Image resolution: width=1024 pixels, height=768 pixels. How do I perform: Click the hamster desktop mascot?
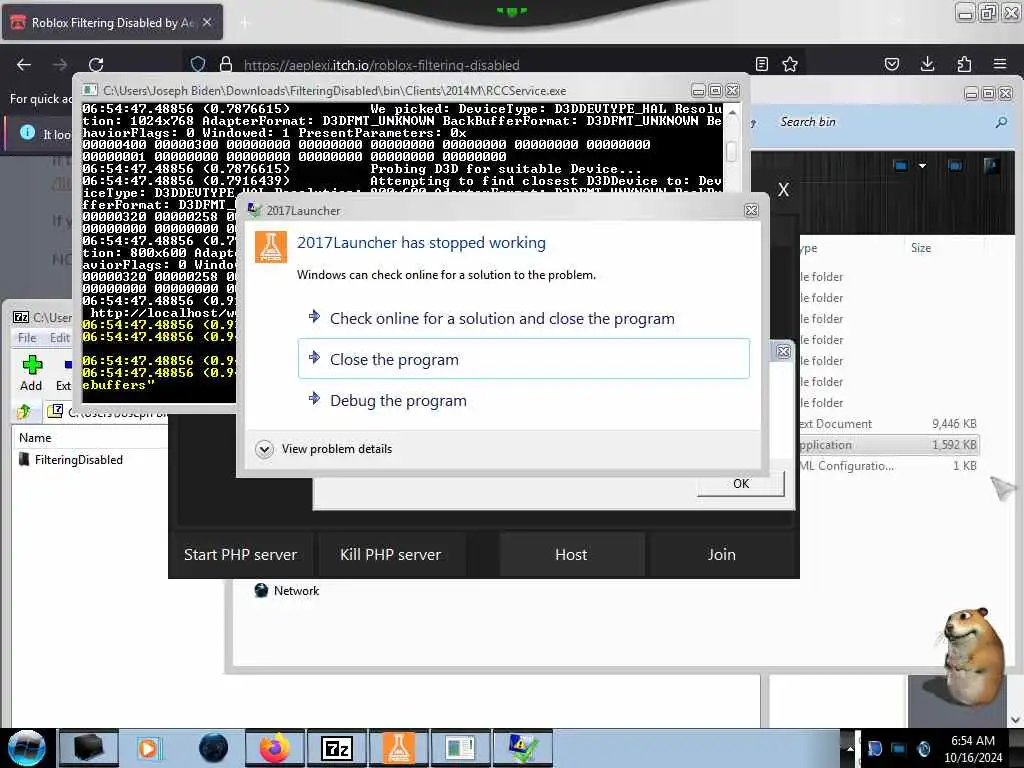coord(971,656)
